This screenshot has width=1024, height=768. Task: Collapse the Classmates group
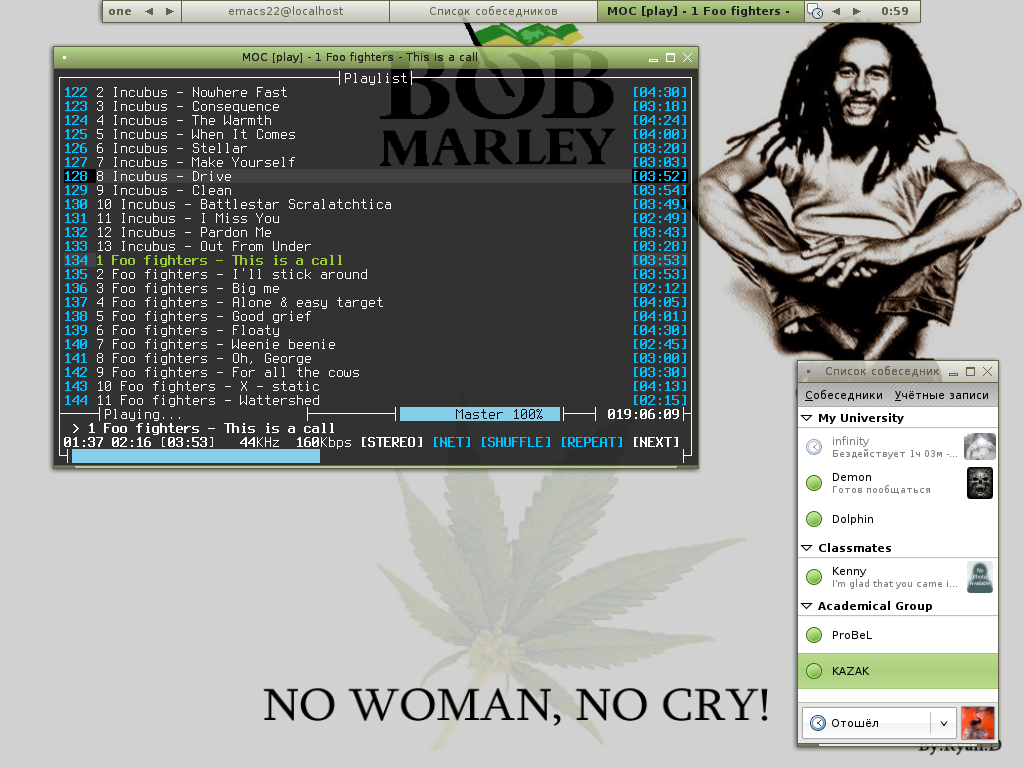(x=807, y=548)
